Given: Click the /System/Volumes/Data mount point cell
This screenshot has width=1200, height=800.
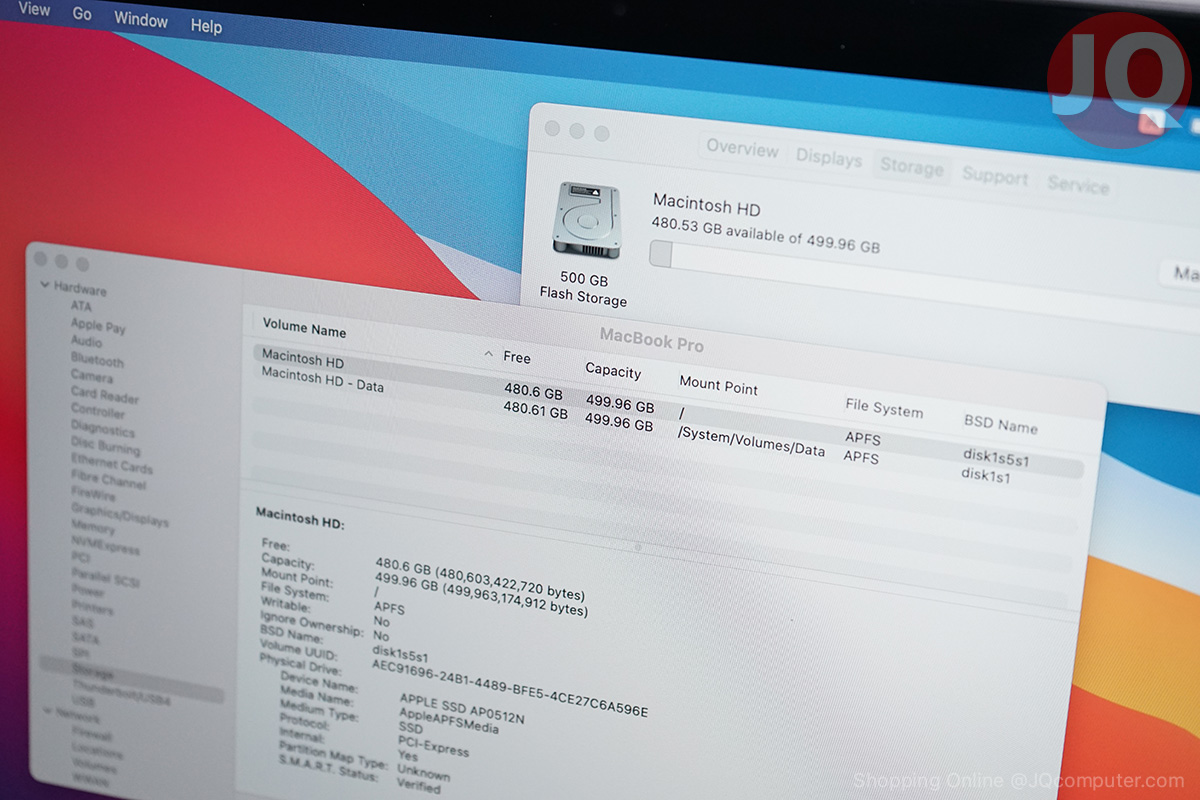Looking at the screenshot, I should point(751,441).
